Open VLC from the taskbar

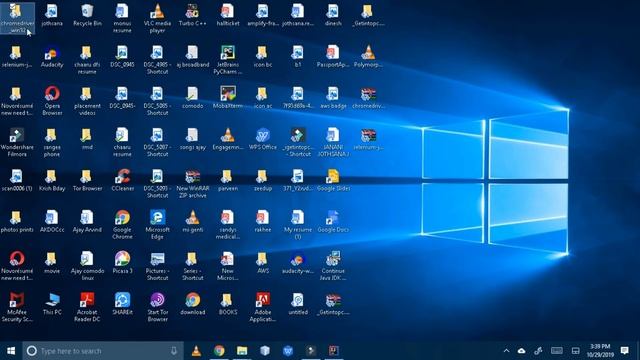coord(196,351)
